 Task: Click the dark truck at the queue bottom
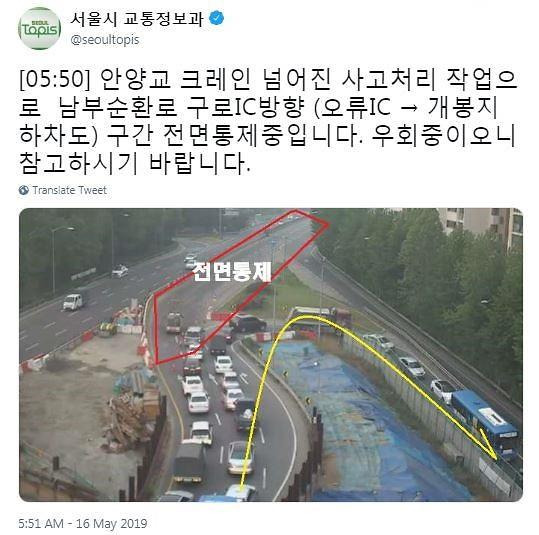click(188, 462)
